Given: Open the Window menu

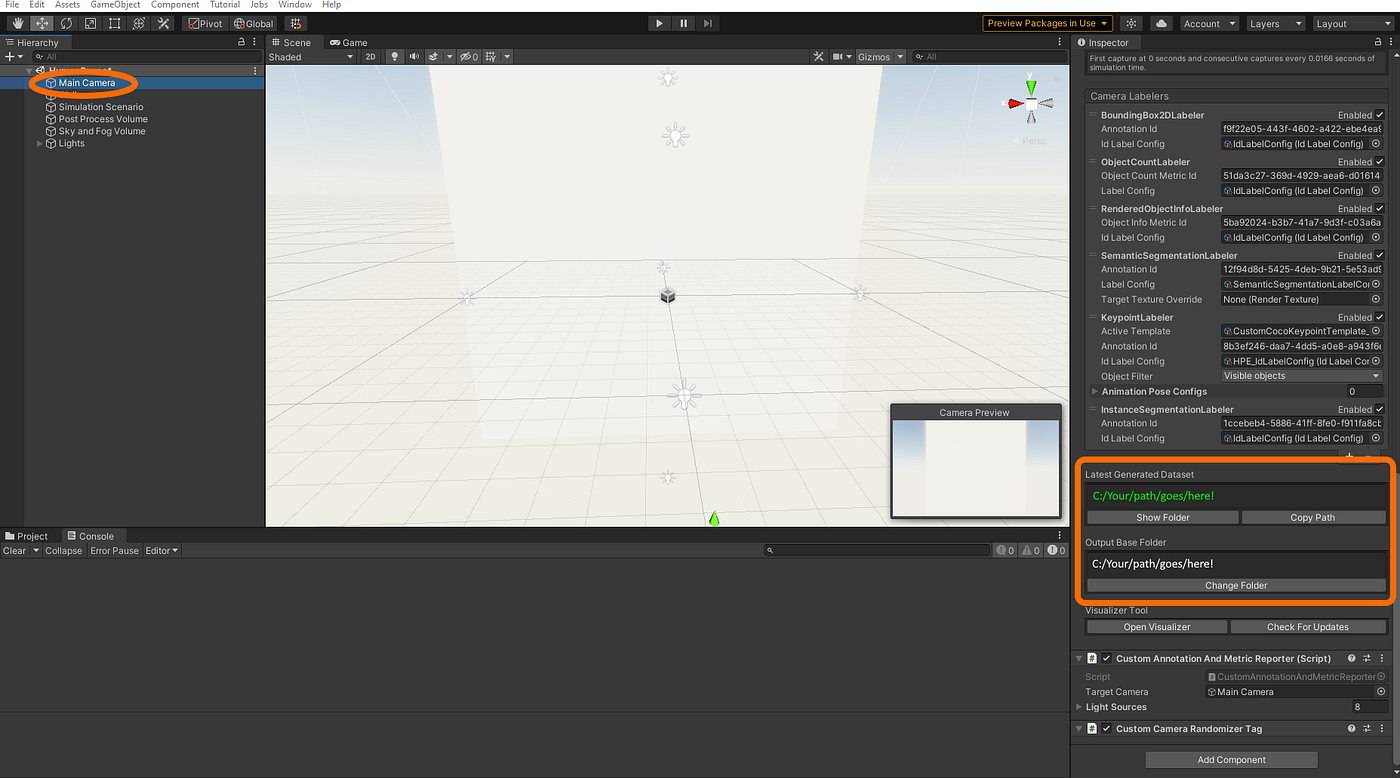Looking at the screenshot, I should [295, 5].
